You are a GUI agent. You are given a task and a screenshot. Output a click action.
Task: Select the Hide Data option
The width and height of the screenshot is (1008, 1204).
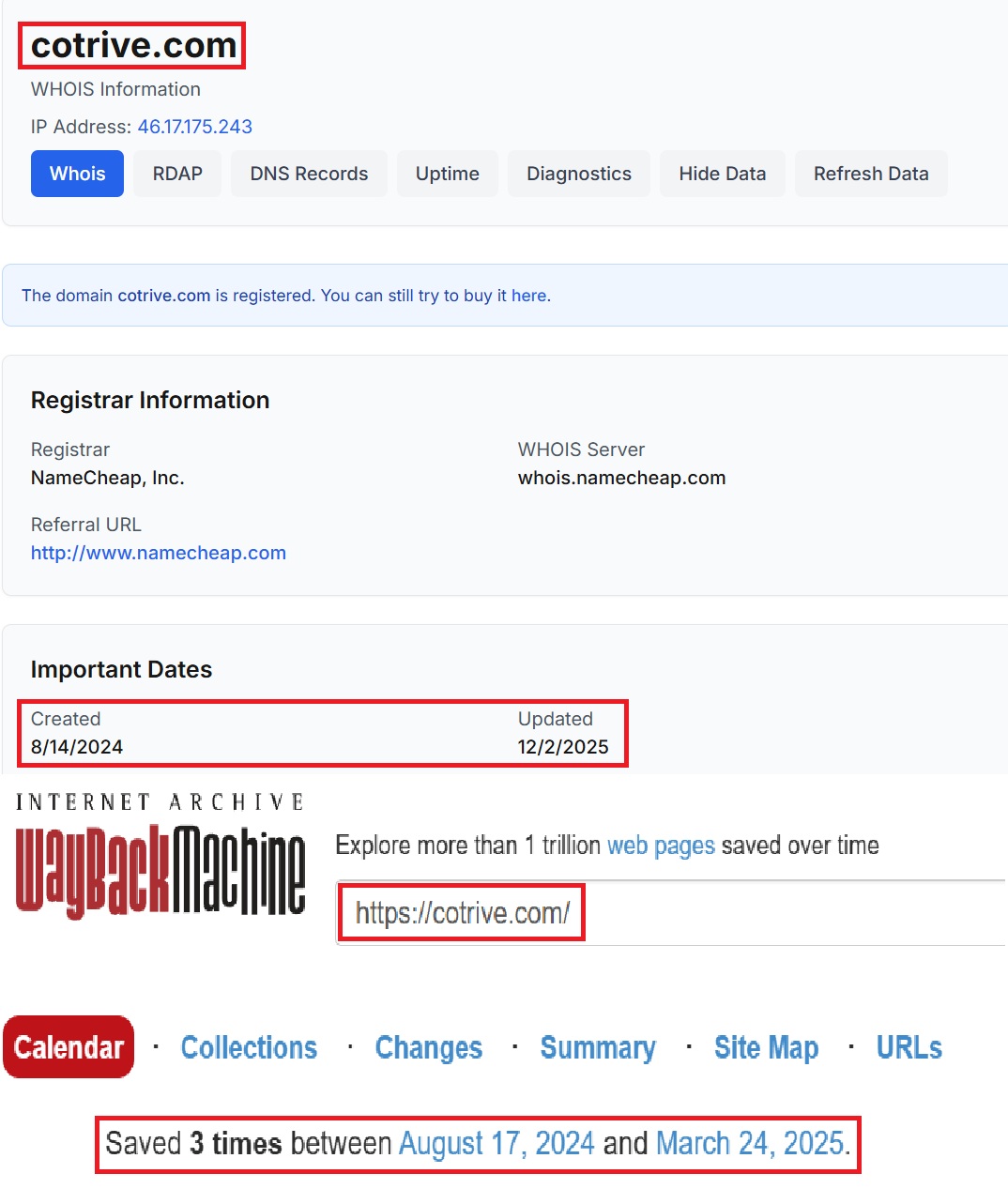pyautogui.click(x=722, y=174)
